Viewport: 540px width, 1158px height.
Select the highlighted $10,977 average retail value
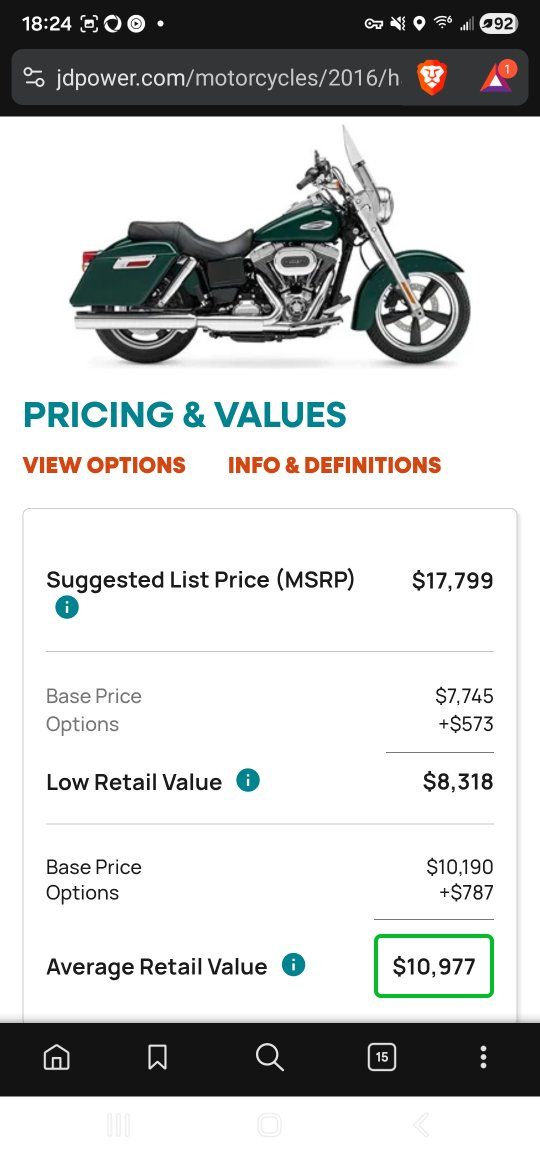tap(434, 966)
